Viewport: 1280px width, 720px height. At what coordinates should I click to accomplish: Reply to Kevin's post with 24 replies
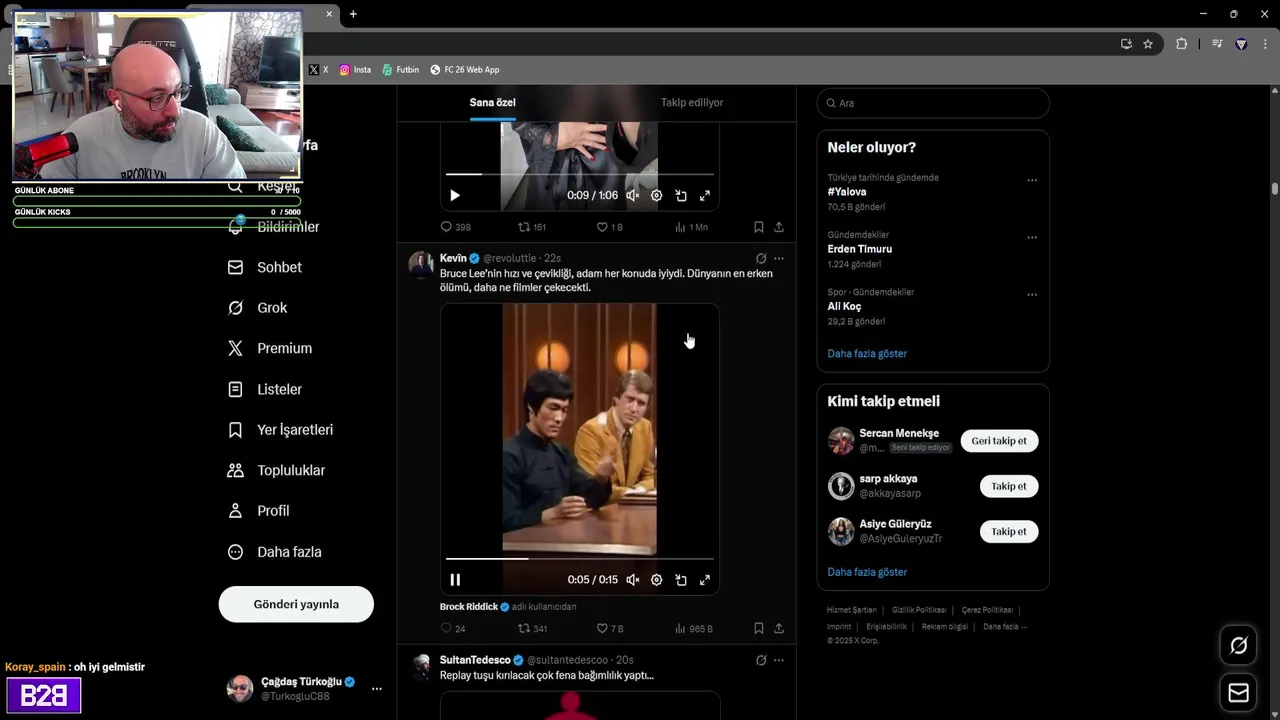click(x=453, y=629)
